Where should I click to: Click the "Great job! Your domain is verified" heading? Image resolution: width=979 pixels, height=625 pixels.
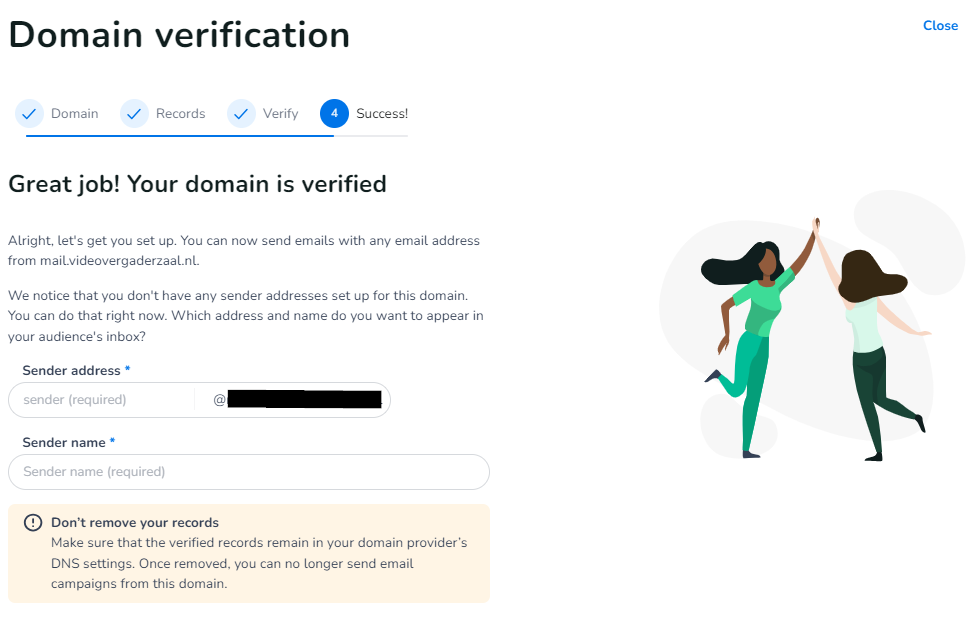(x=197, y=185)
